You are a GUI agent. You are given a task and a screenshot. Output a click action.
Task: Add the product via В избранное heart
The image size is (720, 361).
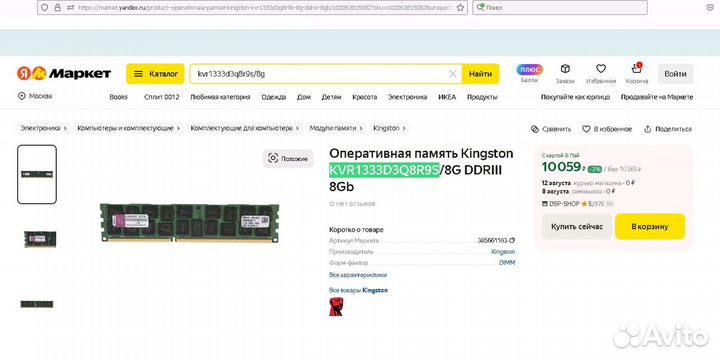point(607,129)
